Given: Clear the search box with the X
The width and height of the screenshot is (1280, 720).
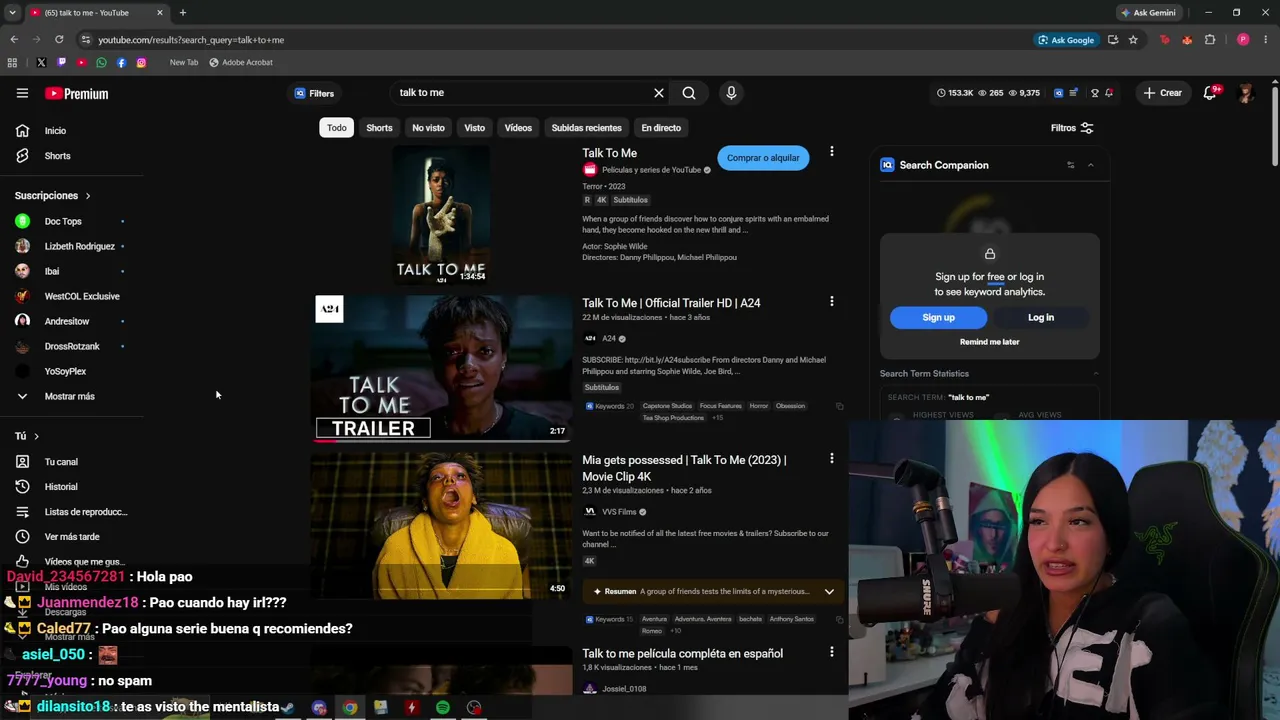Looking at the screenshot, I should click(659, 93).
